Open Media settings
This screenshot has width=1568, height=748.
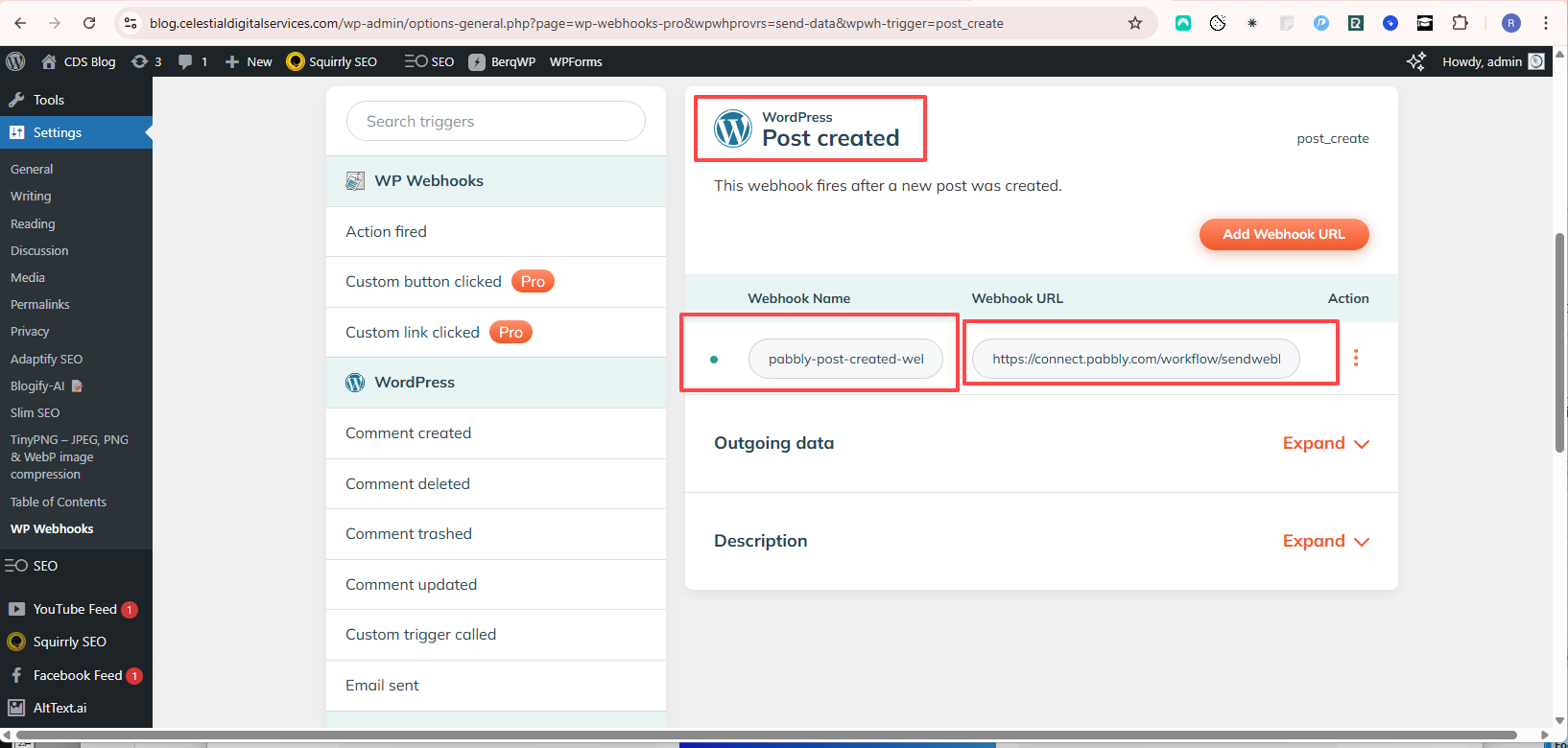(x=28, y=277)
